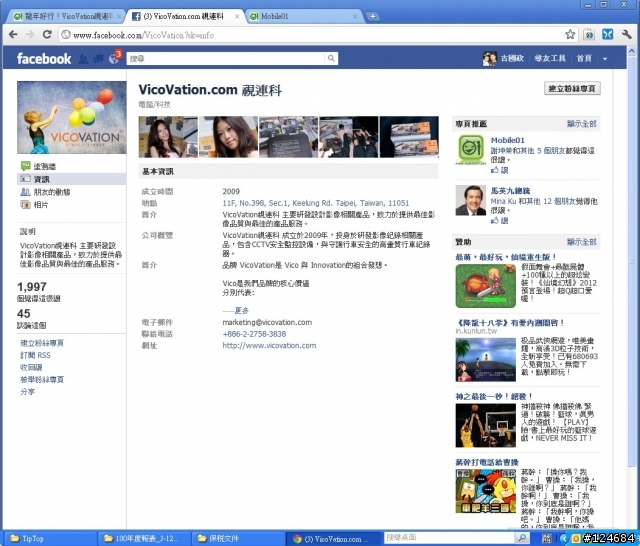Click the Create a Page button
This screenshot has height=546, width=640.
pos(572,89)
